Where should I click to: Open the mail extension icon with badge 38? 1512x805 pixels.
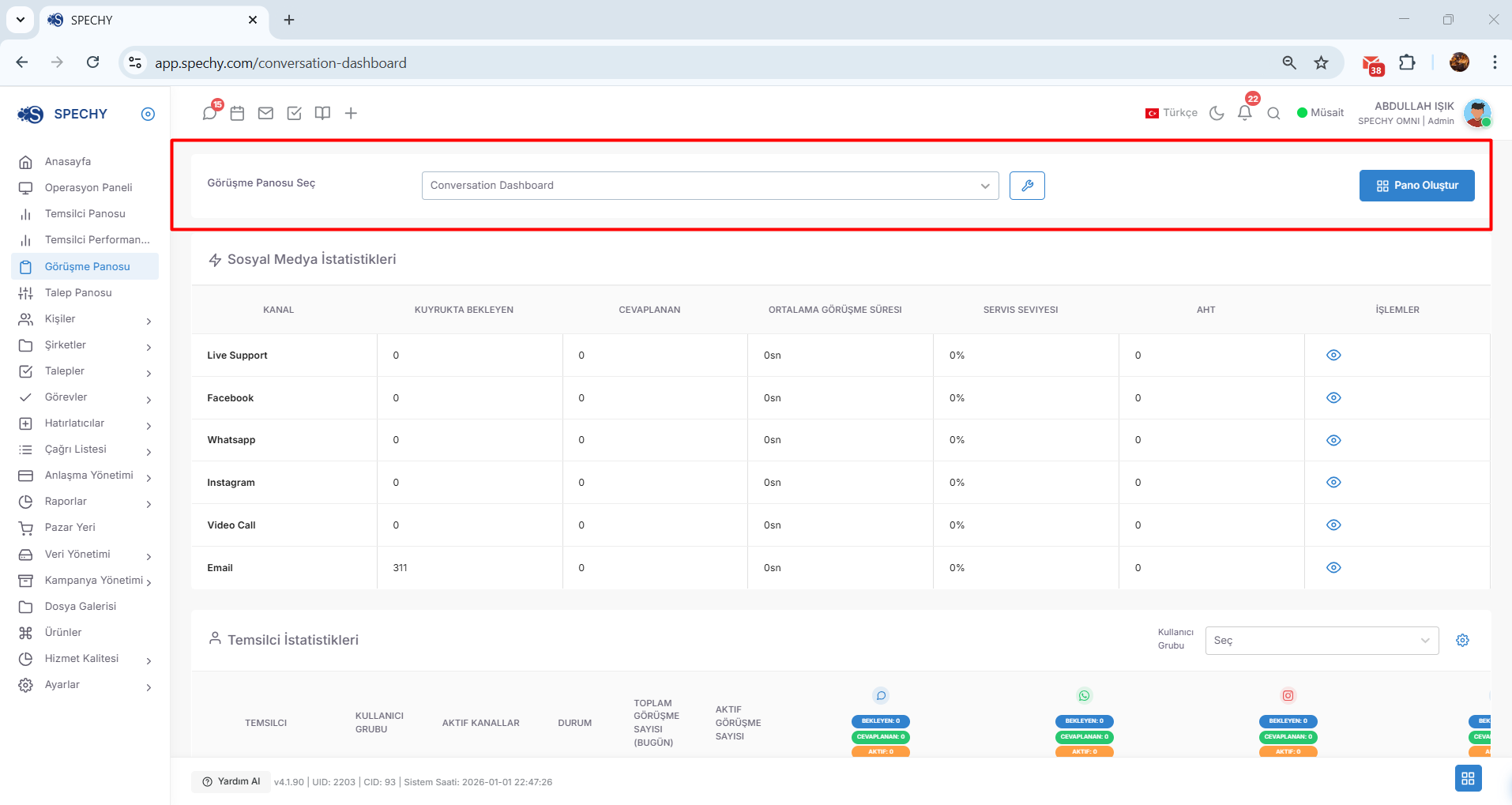click(1373, 64)
